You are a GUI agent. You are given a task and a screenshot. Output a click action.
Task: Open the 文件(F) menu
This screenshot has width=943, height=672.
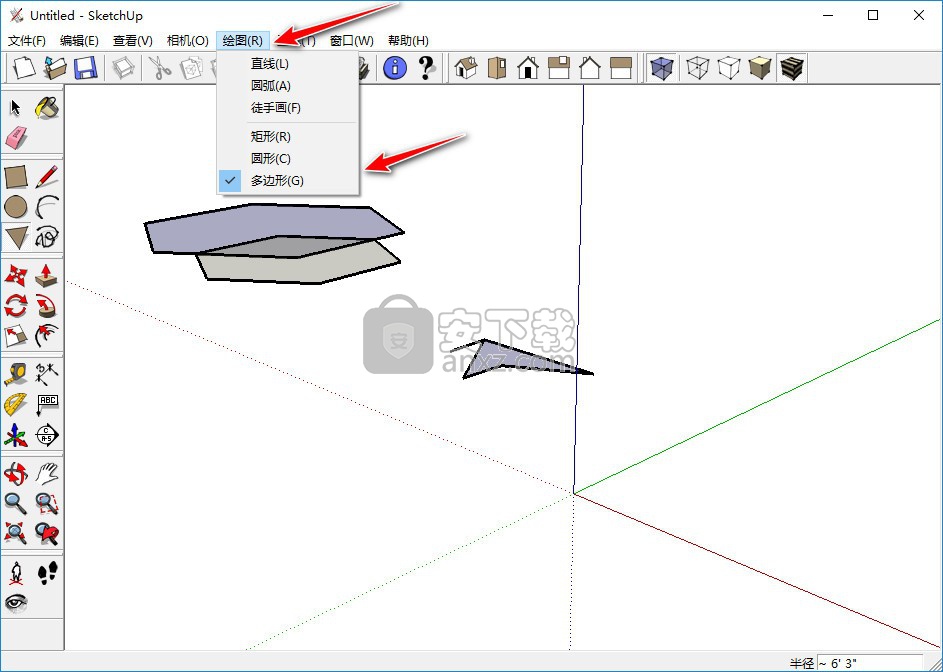(x=27, y=40)
